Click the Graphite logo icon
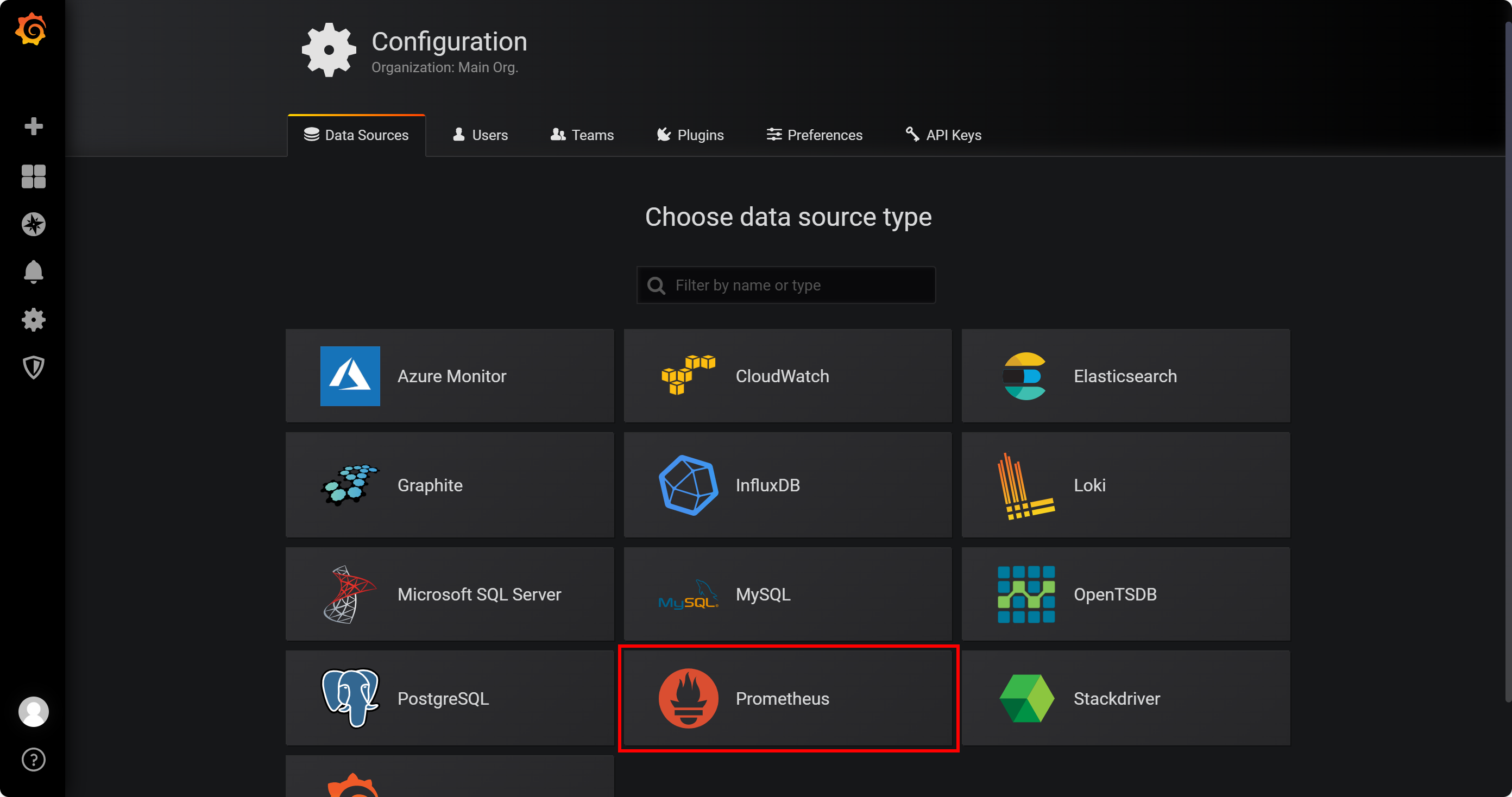 [350, 485]
